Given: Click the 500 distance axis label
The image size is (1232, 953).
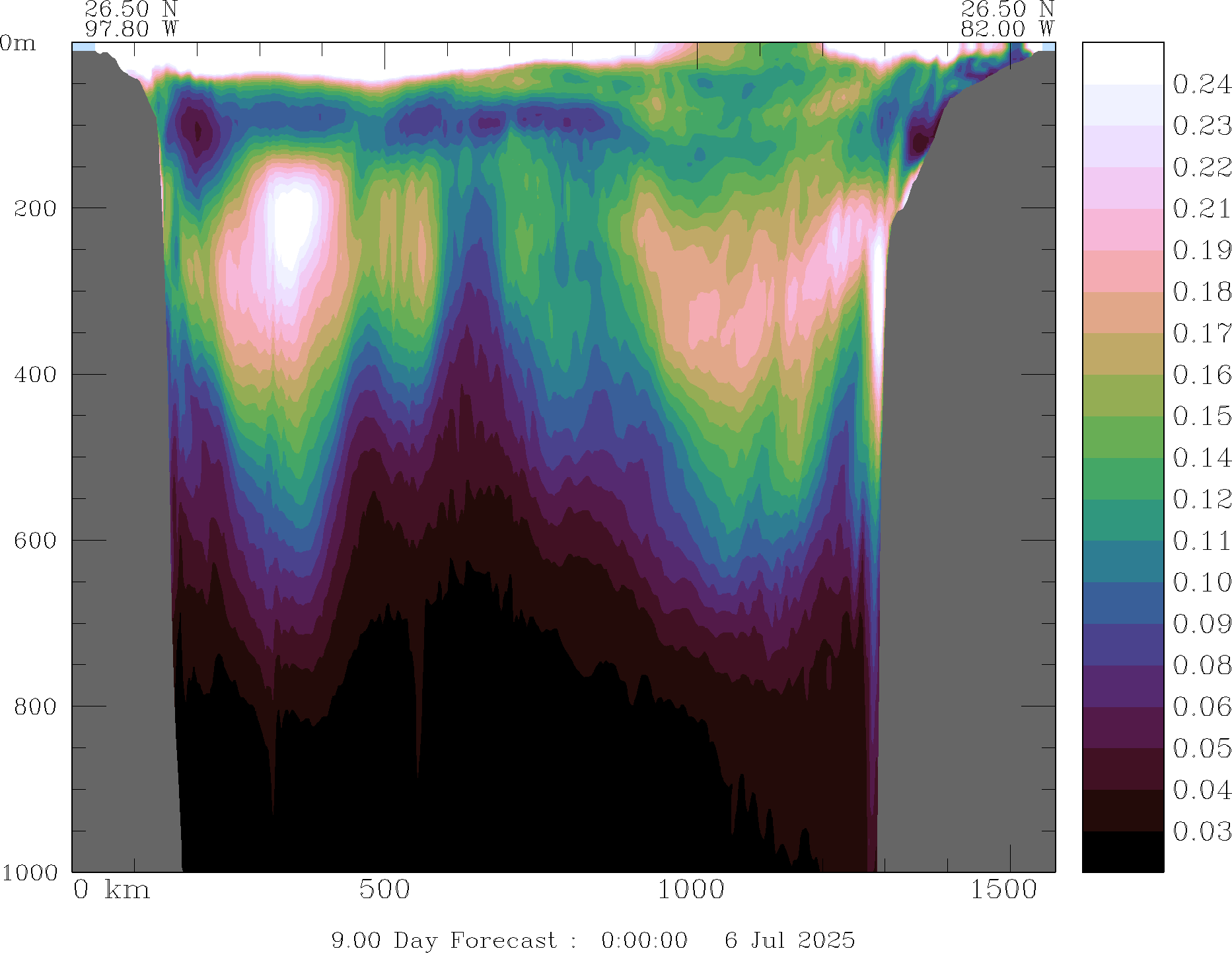Looking at the screenshot, I should tap(384, 890).
